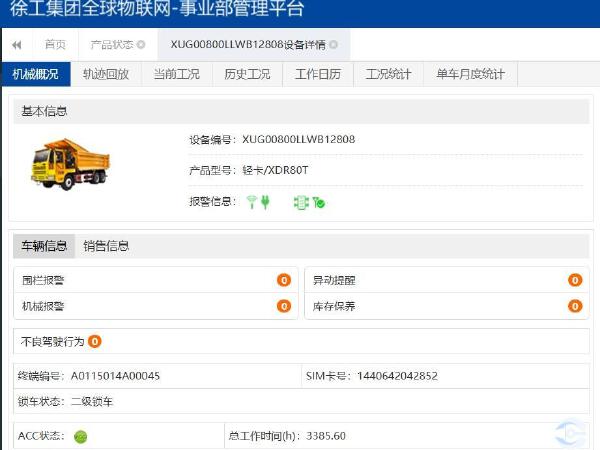Image resolution: width=600 pixels, height=450 pixels.
Task: Click the 终端编号 value A0115014A00045
Action: 115,376
